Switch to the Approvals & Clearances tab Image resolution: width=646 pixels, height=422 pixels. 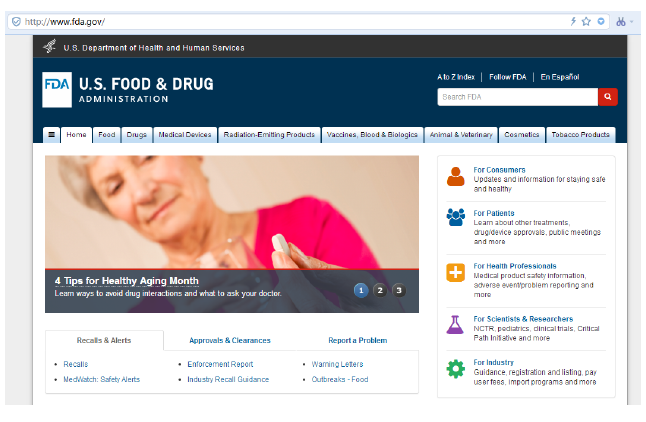[230, 340]
